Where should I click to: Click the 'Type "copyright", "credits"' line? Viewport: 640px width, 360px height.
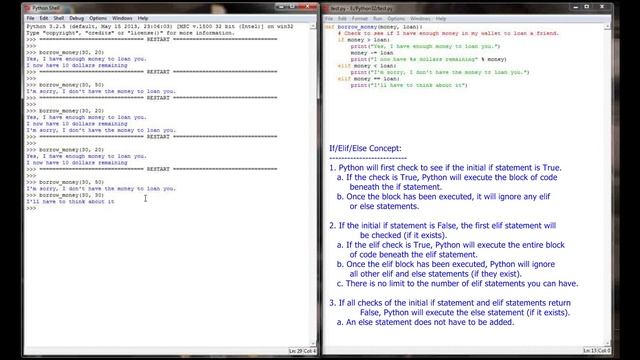tap(131, 33)
